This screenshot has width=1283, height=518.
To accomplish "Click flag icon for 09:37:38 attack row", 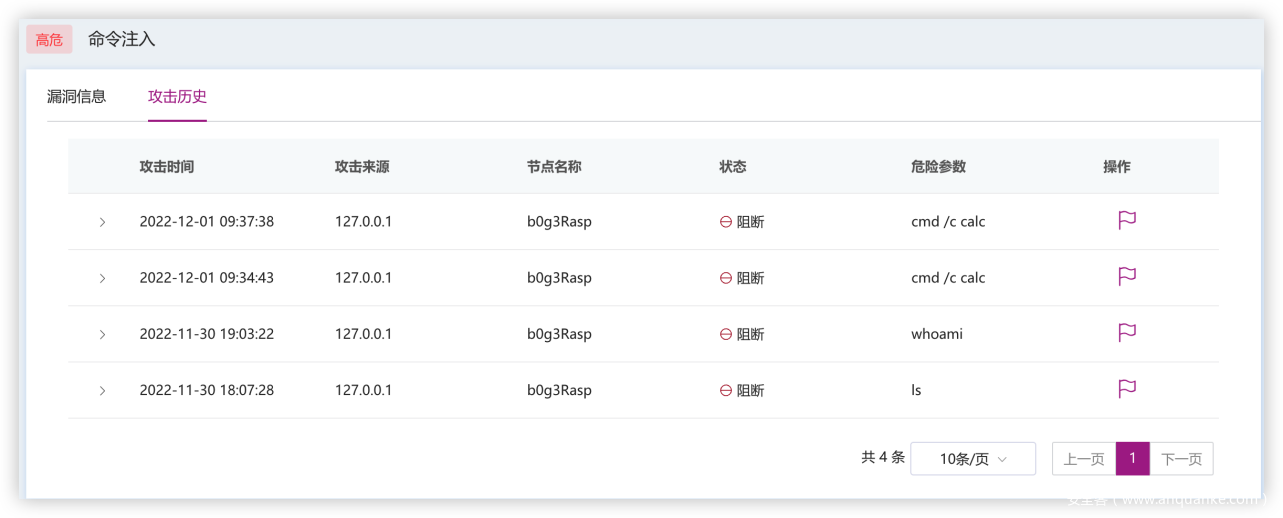I will (x=1127, y=221).
